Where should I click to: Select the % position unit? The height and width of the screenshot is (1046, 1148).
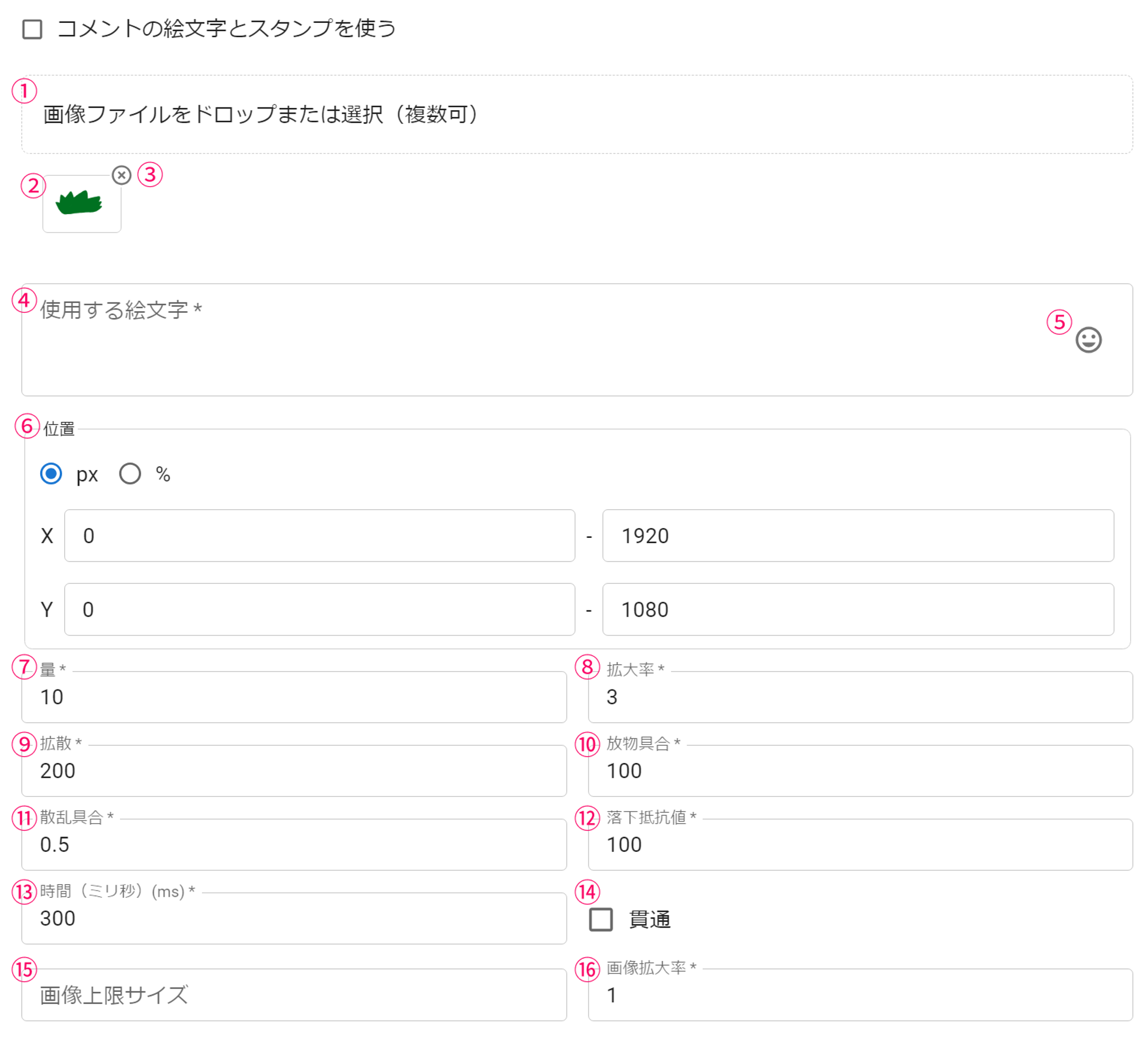tap(130, 474)
